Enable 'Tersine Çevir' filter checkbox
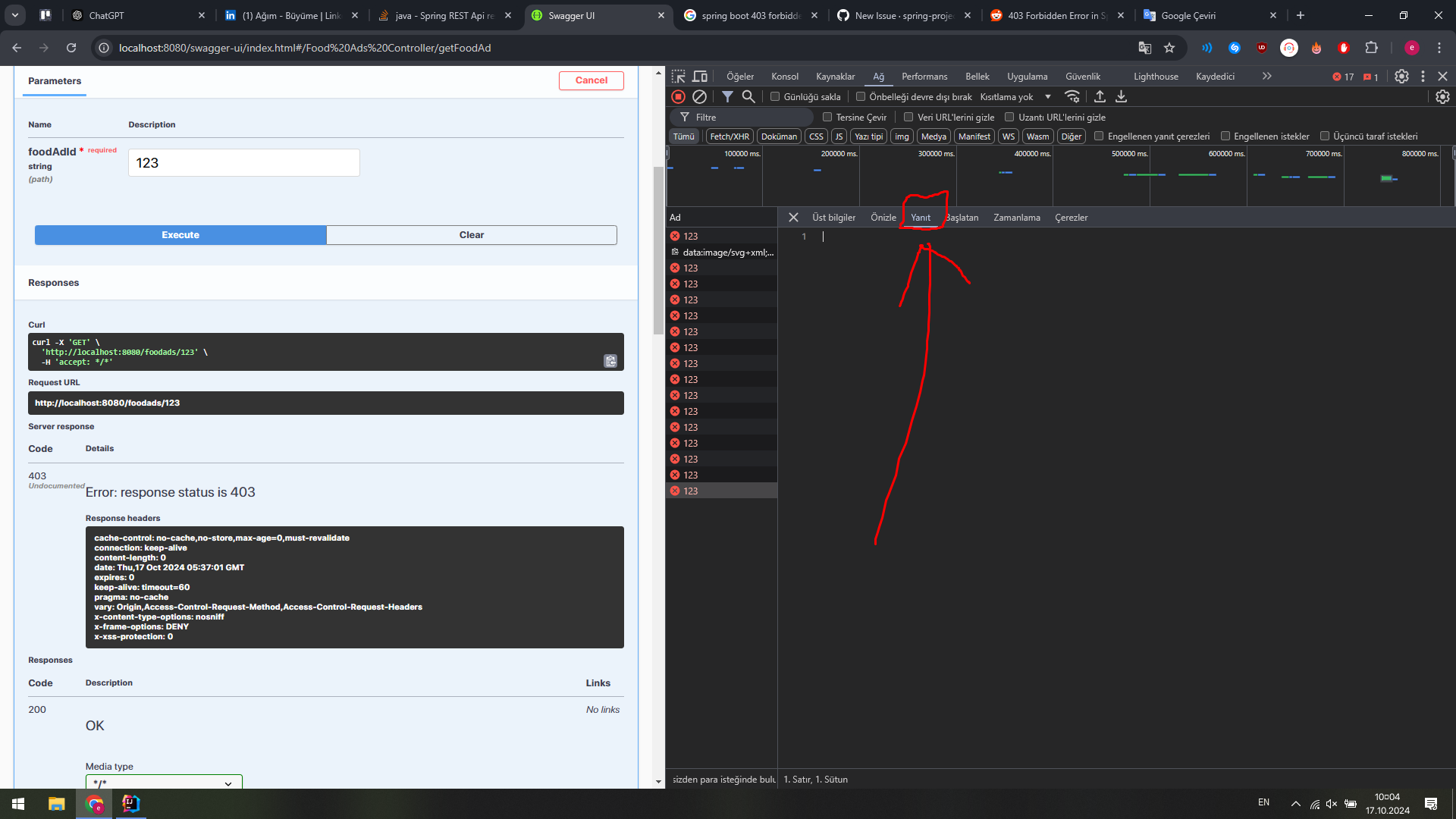The image size is (1456, 819). 827,117
